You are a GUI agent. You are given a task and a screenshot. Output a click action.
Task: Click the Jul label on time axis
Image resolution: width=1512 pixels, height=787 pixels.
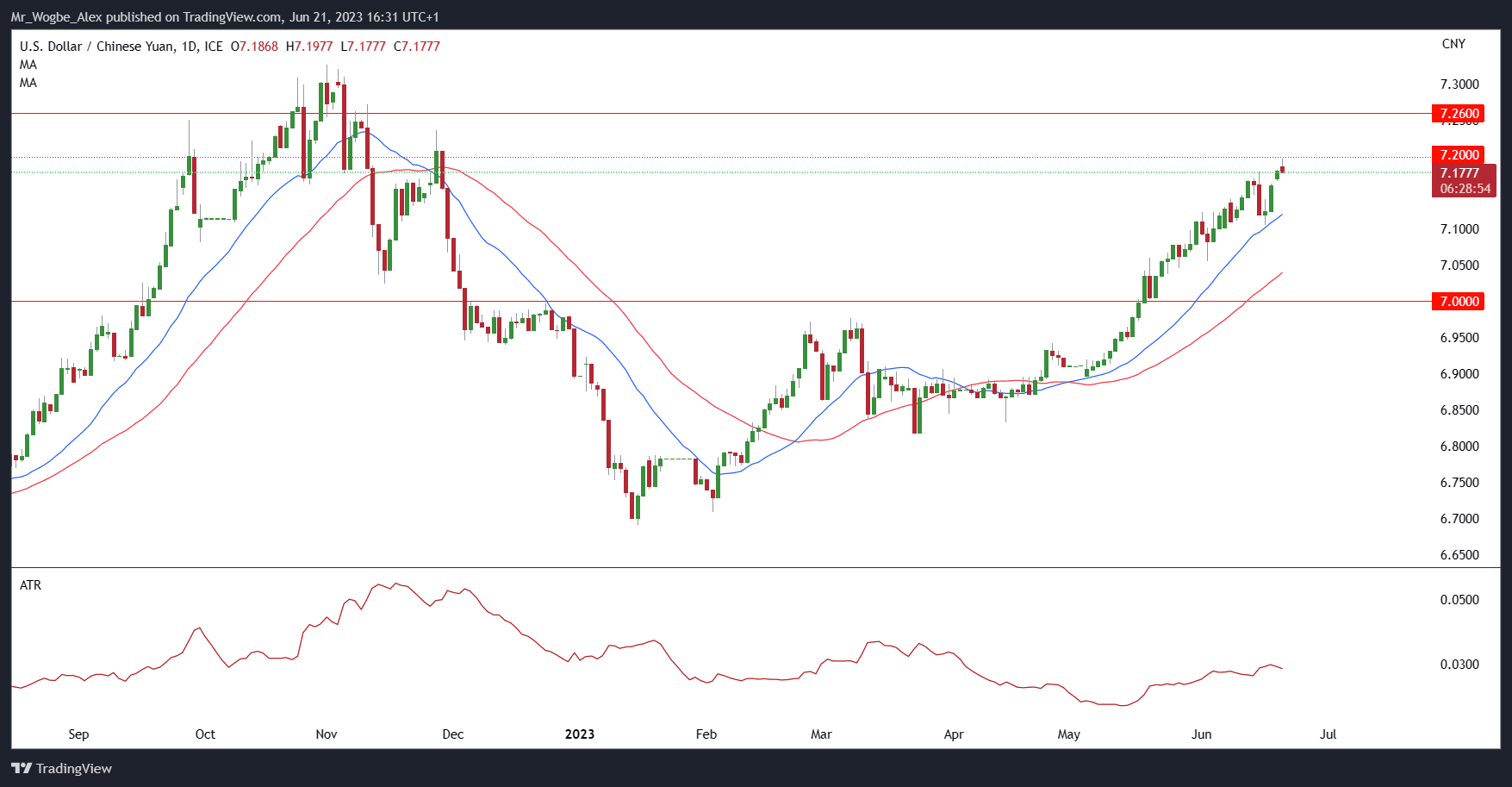point(1328,734)
